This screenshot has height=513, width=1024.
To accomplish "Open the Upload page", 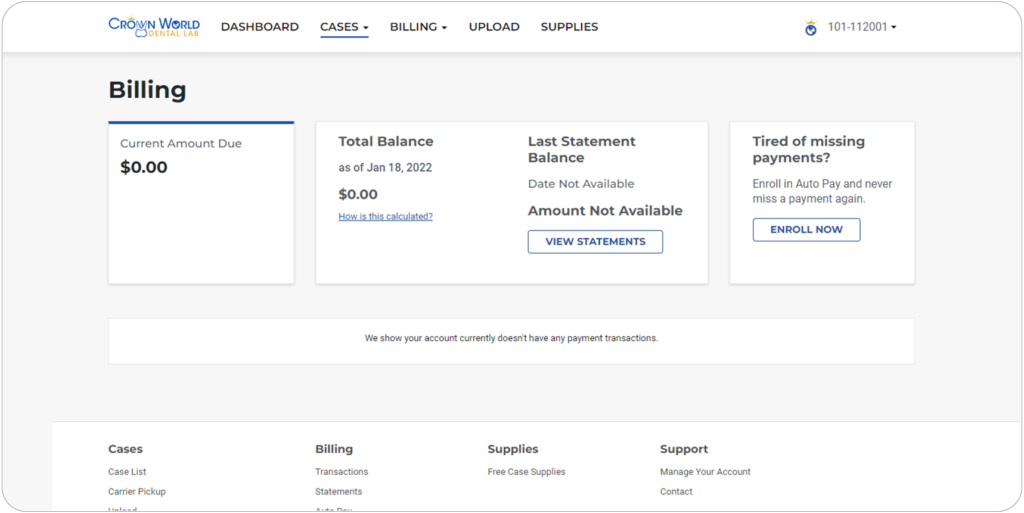I will pos(494,27).
